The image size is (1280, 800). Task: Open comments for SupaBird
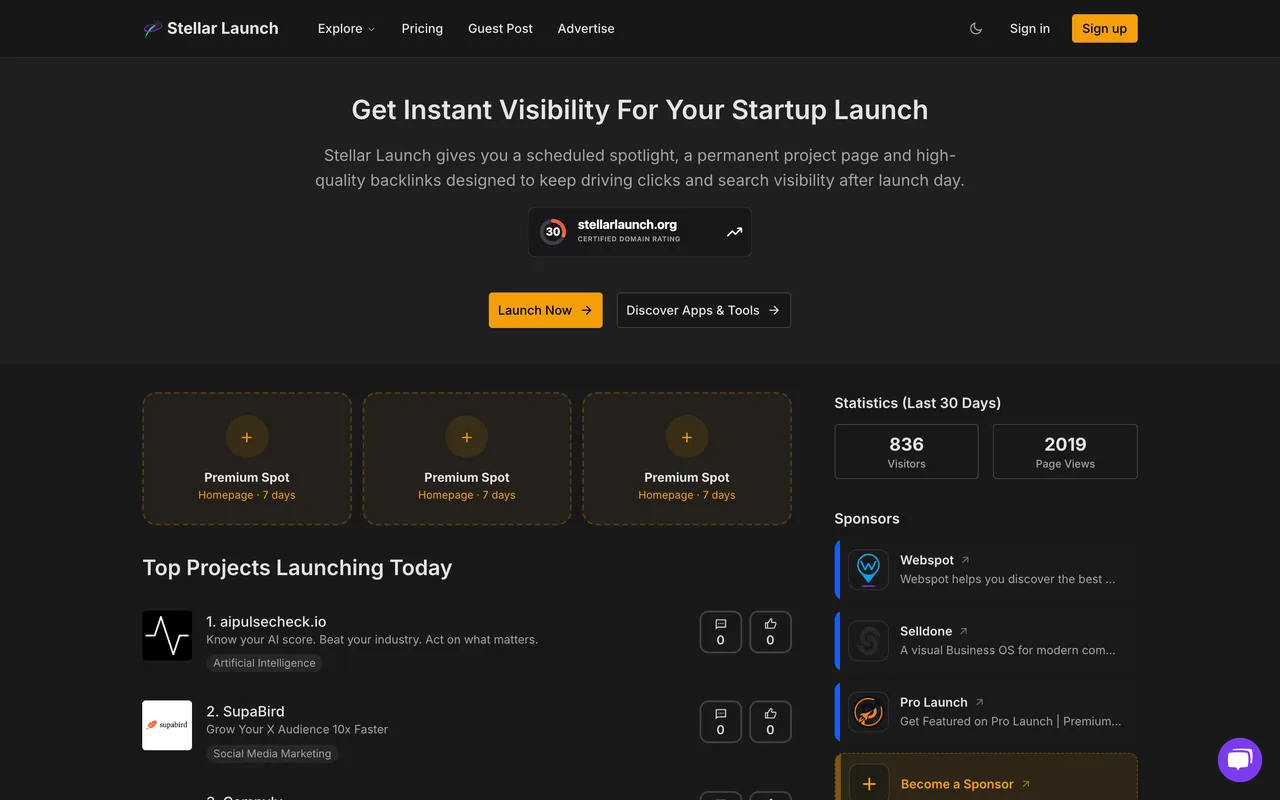click(721, 722)
